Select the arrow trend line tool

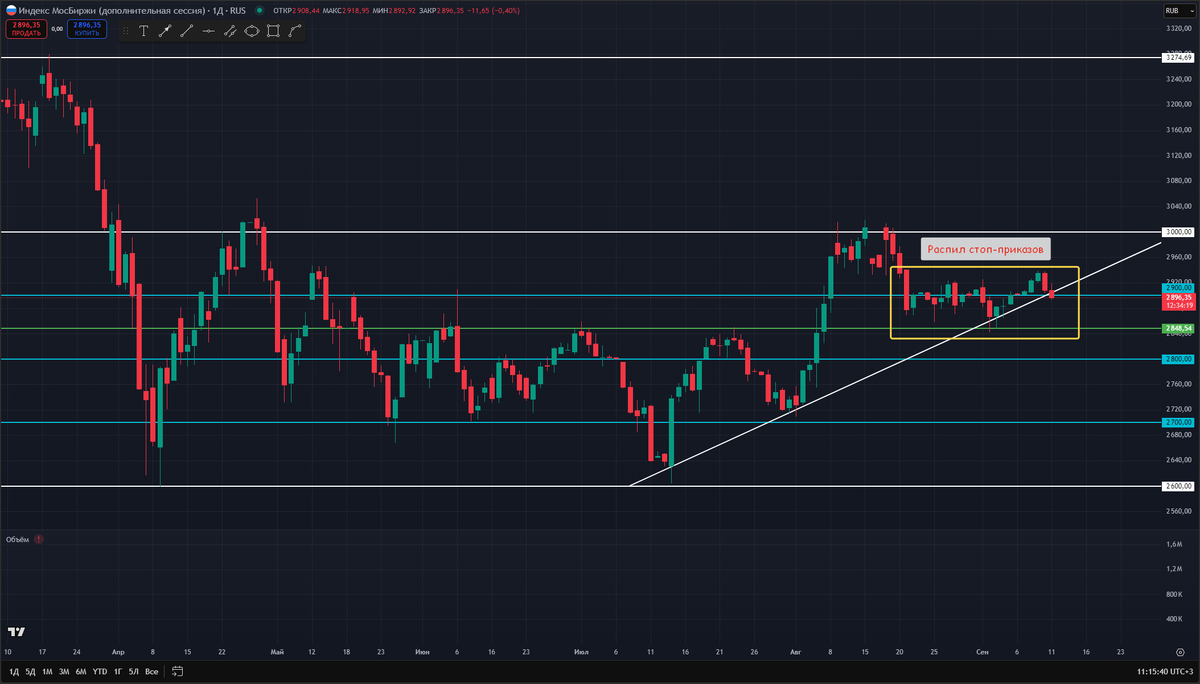[x=164, y=31]
